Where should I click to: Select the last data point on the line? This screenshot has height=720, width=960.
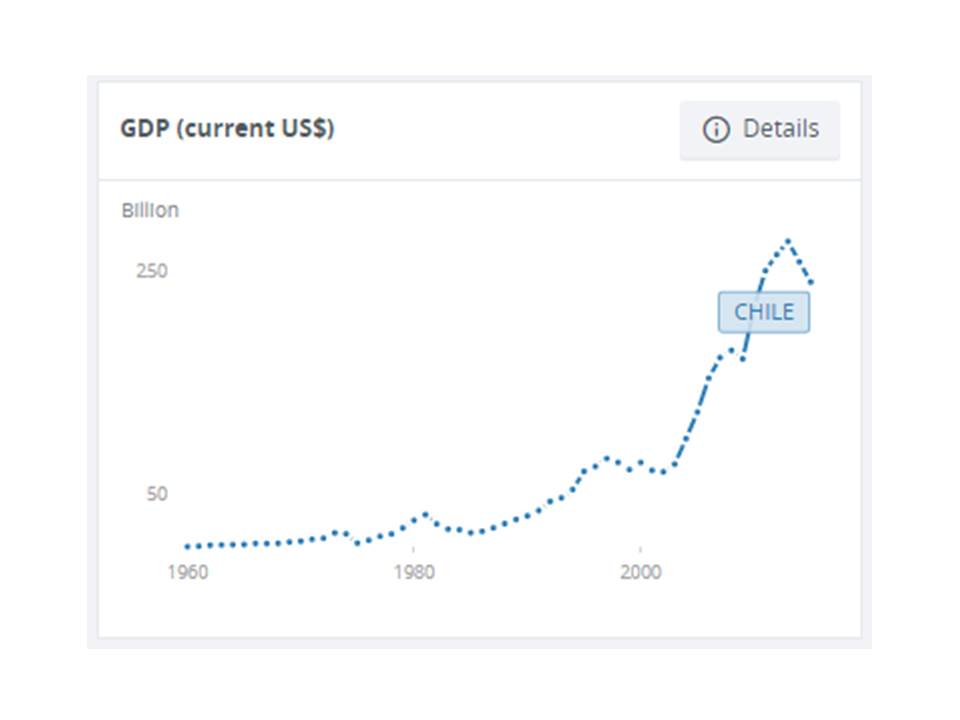point(811,283)
